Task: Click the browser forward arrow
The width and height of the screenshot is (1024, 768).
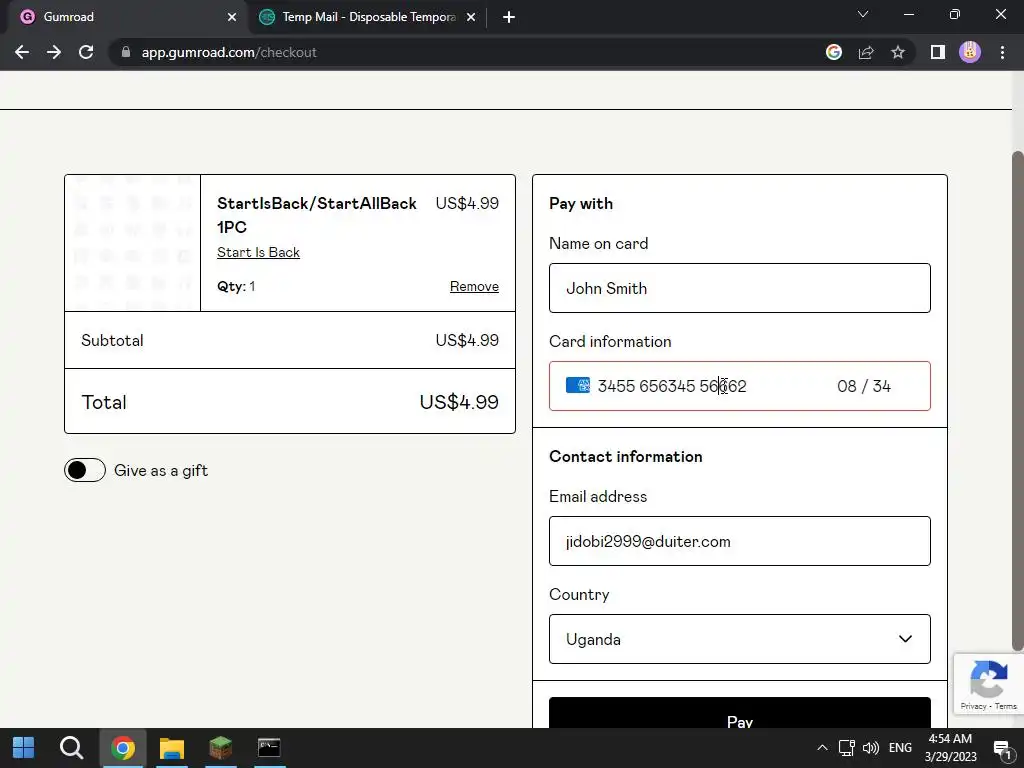Action: click(x=54, y=52)
